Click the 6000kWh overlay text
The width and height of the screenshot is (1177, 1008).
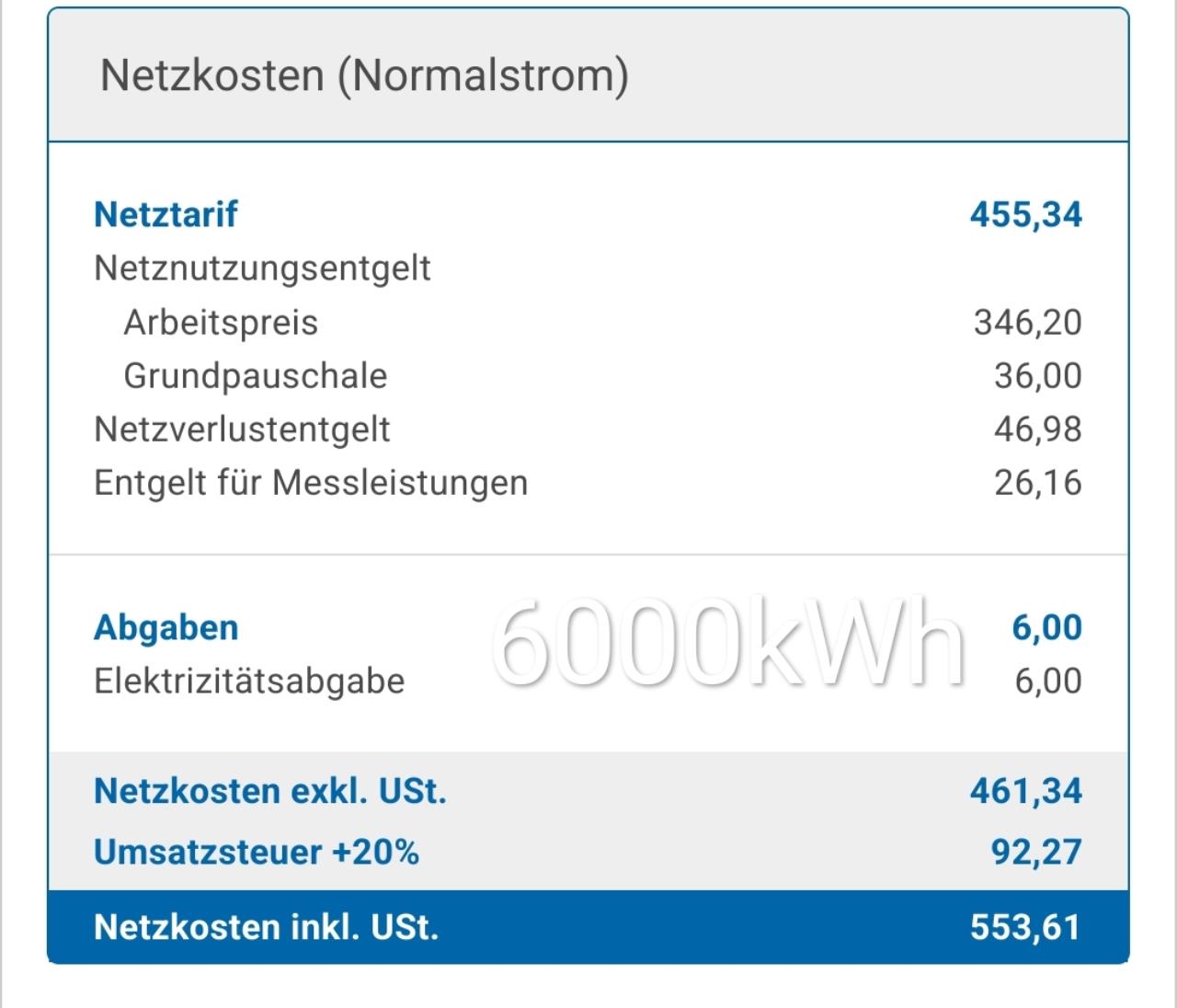point(728,642)
